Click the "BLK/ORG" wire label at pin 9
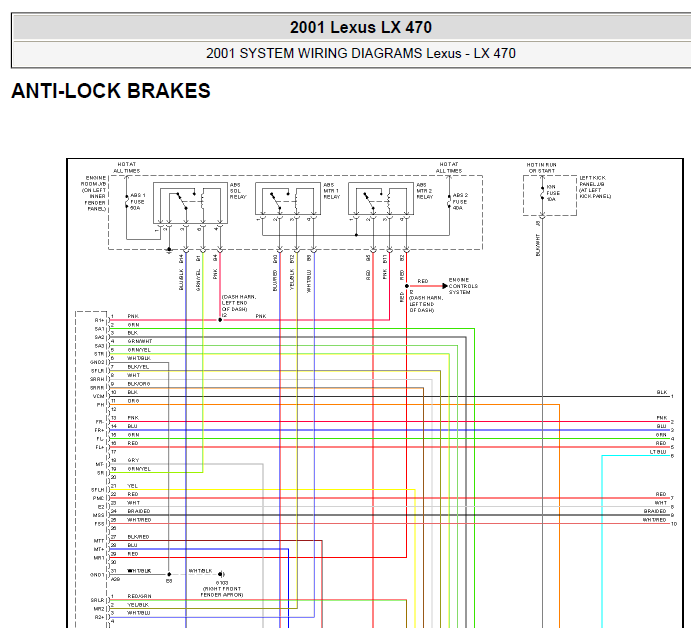Image resolution: width=691 pixels, height=628 pixels. coord(139,384)
